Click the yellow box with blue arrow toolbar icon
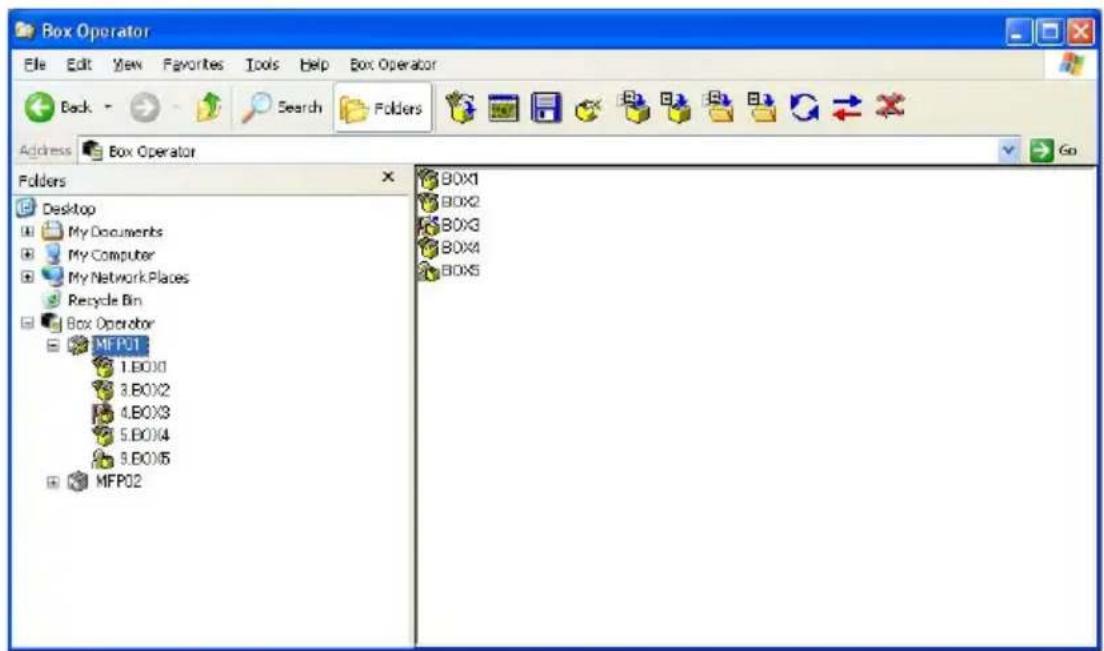This screenshot has width=1104, height=651. coord(460,108)
